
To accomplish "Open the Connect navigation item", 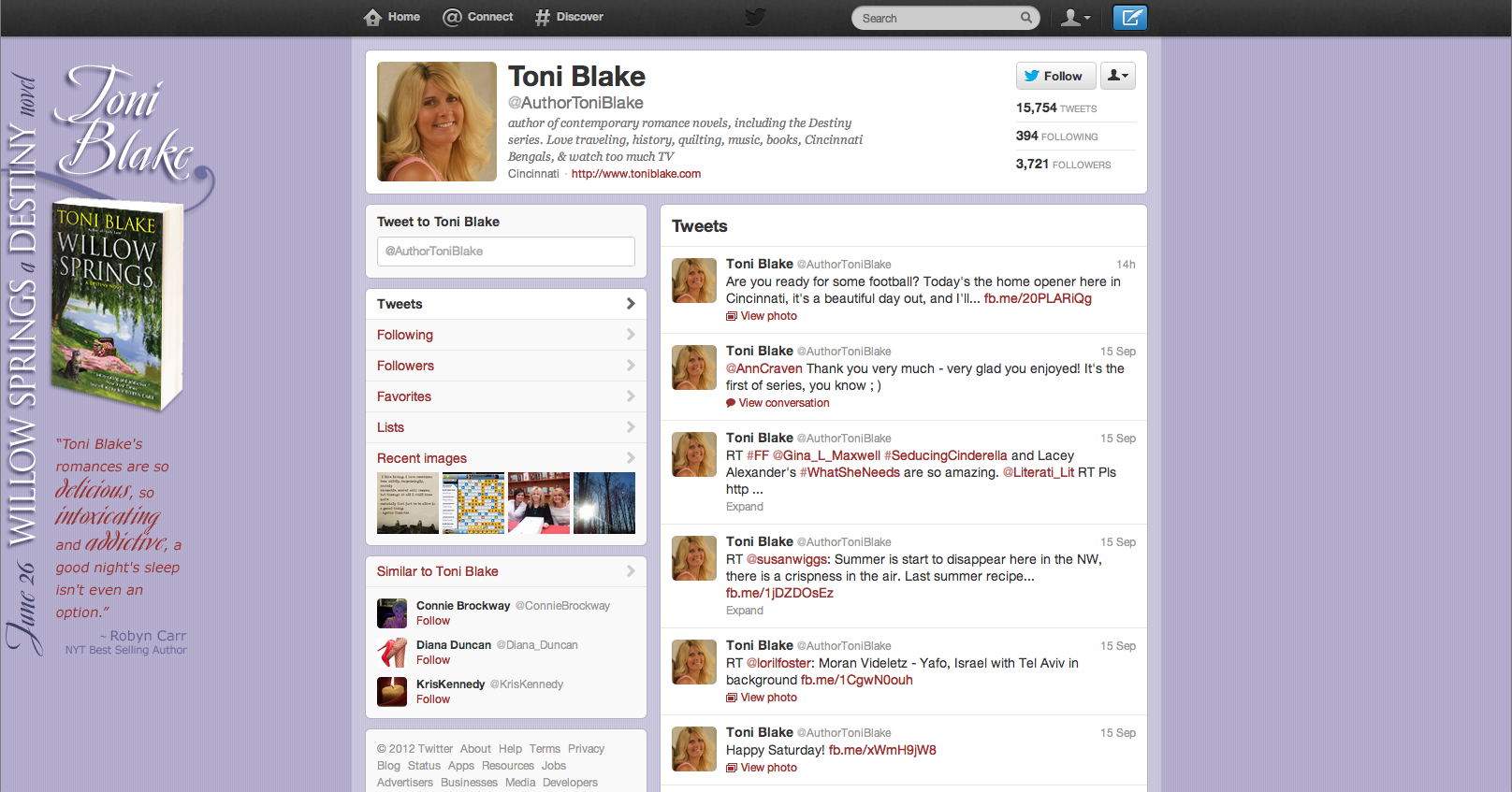I will (x=477, y=17).
